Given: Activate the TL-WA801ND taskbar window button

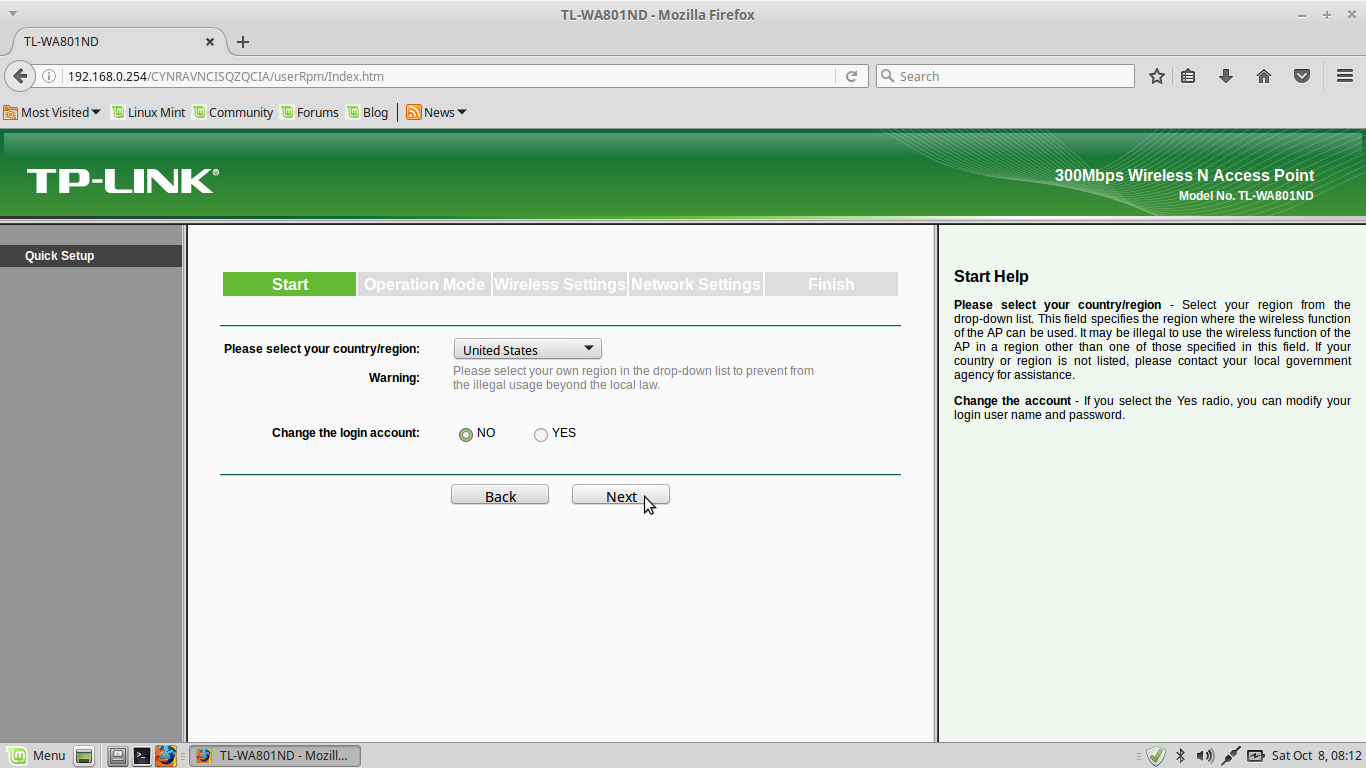Looking at the screenshot, I should click(x=275, y=756).
